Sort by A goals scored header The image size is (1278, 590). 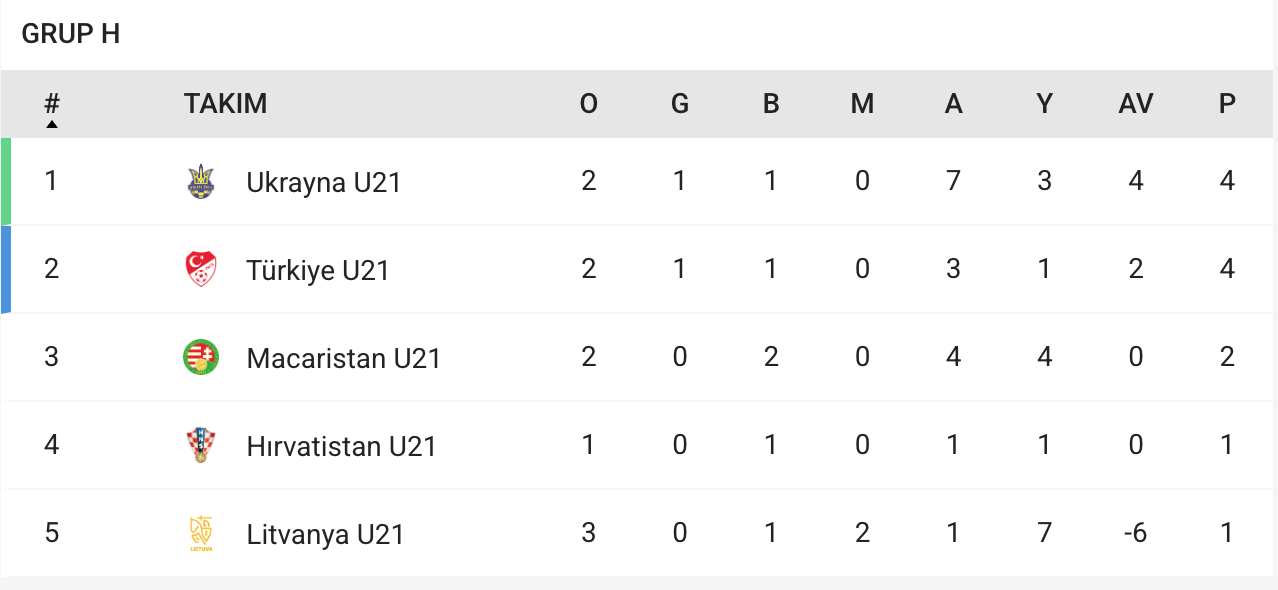[x=953, y=104]
